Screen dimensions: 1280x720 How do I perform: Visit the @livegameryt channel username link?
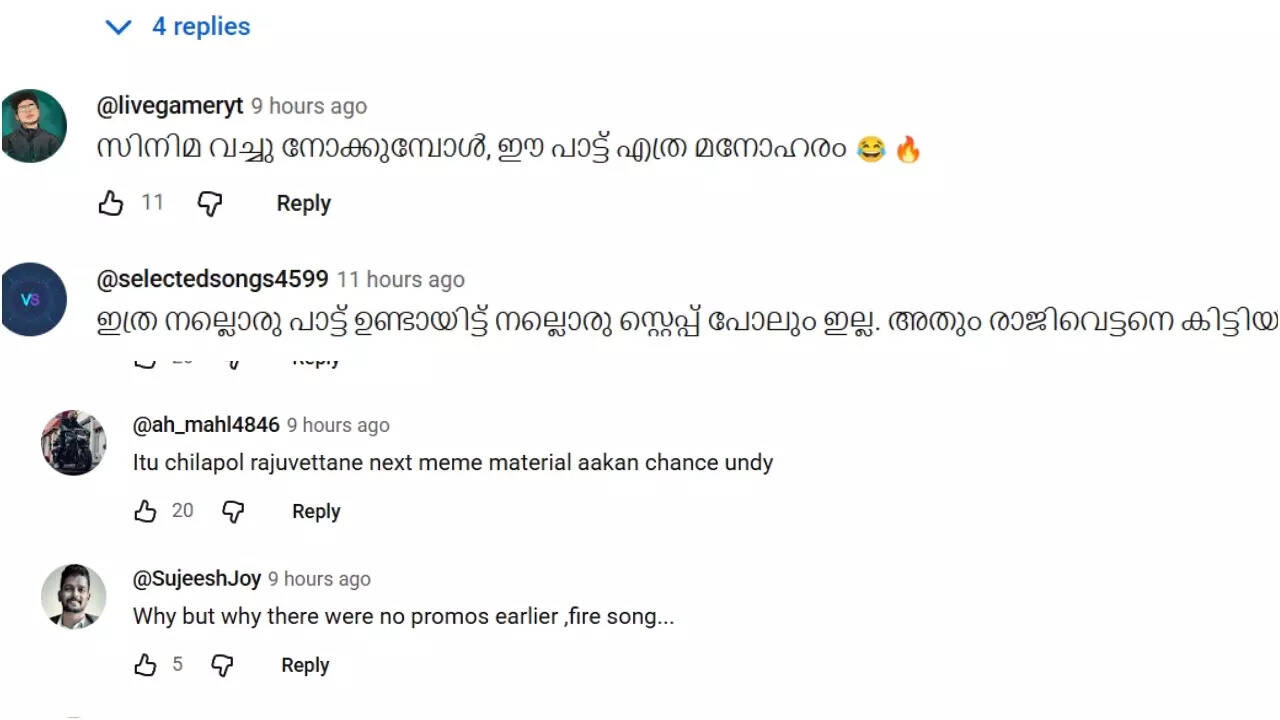(x=170, y=106)
